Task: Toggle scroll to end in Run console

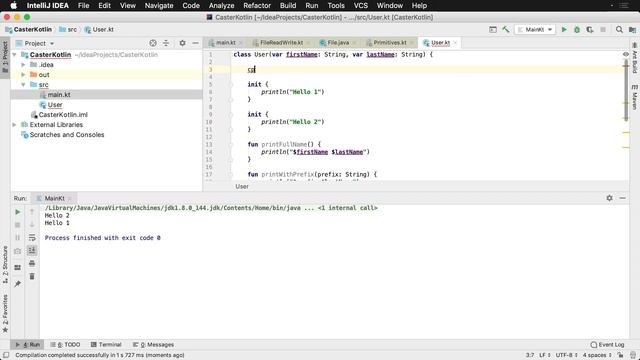Action: pos(32,250)
